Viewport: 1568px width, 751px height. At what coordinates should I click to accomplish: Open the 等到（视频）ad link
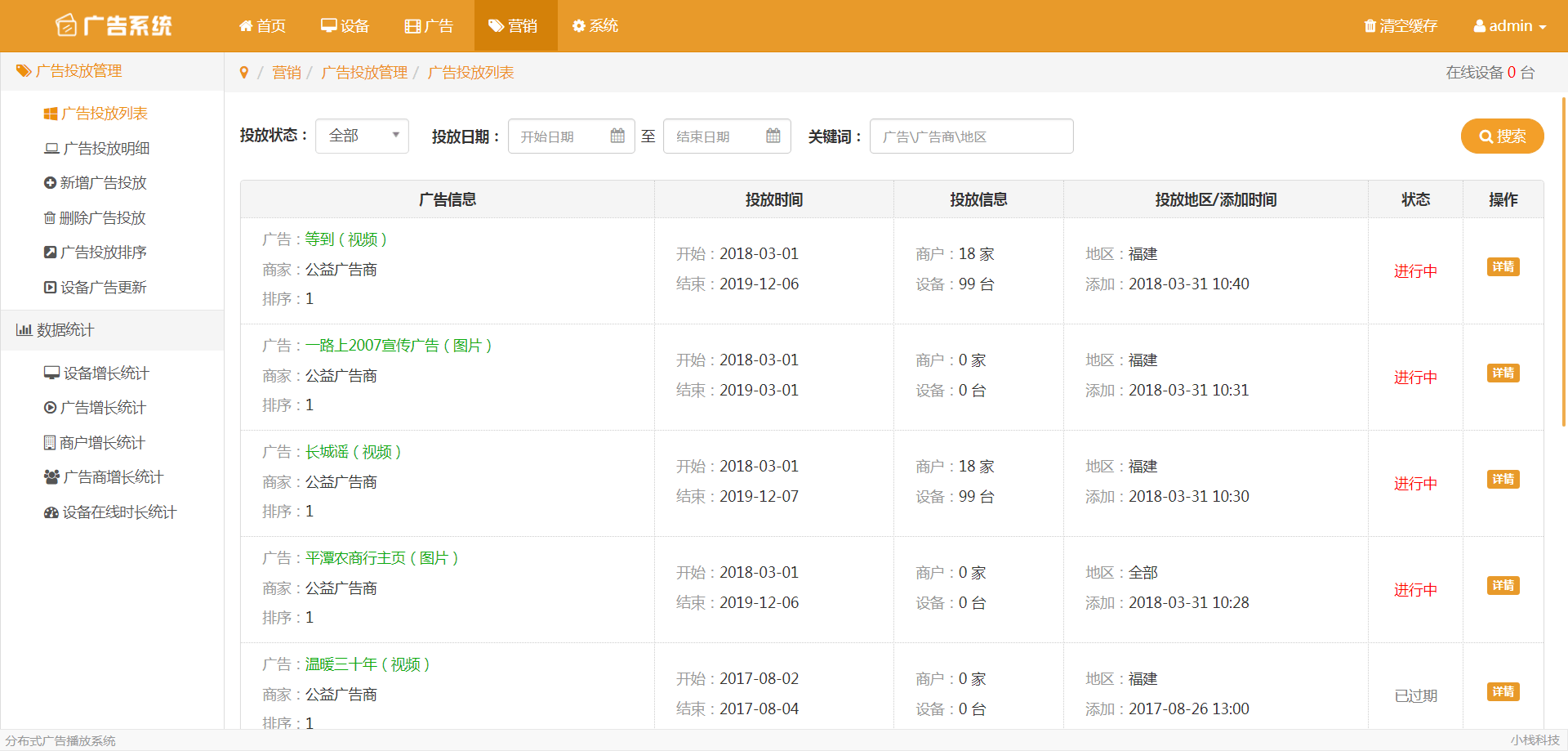[345, 239]
